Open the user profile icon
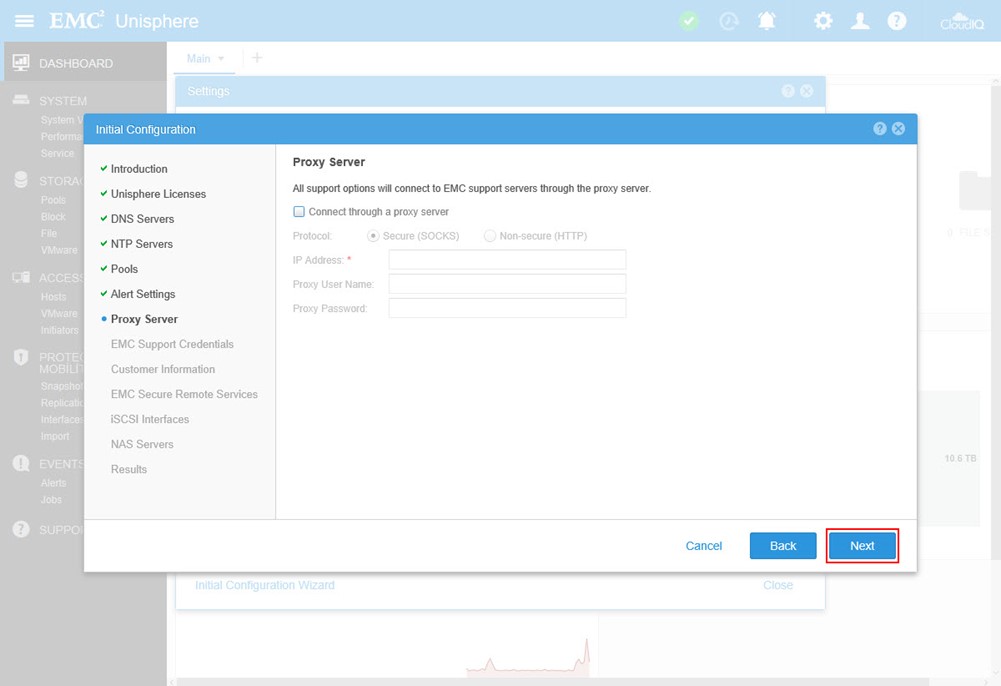 (x=860, y=21)
